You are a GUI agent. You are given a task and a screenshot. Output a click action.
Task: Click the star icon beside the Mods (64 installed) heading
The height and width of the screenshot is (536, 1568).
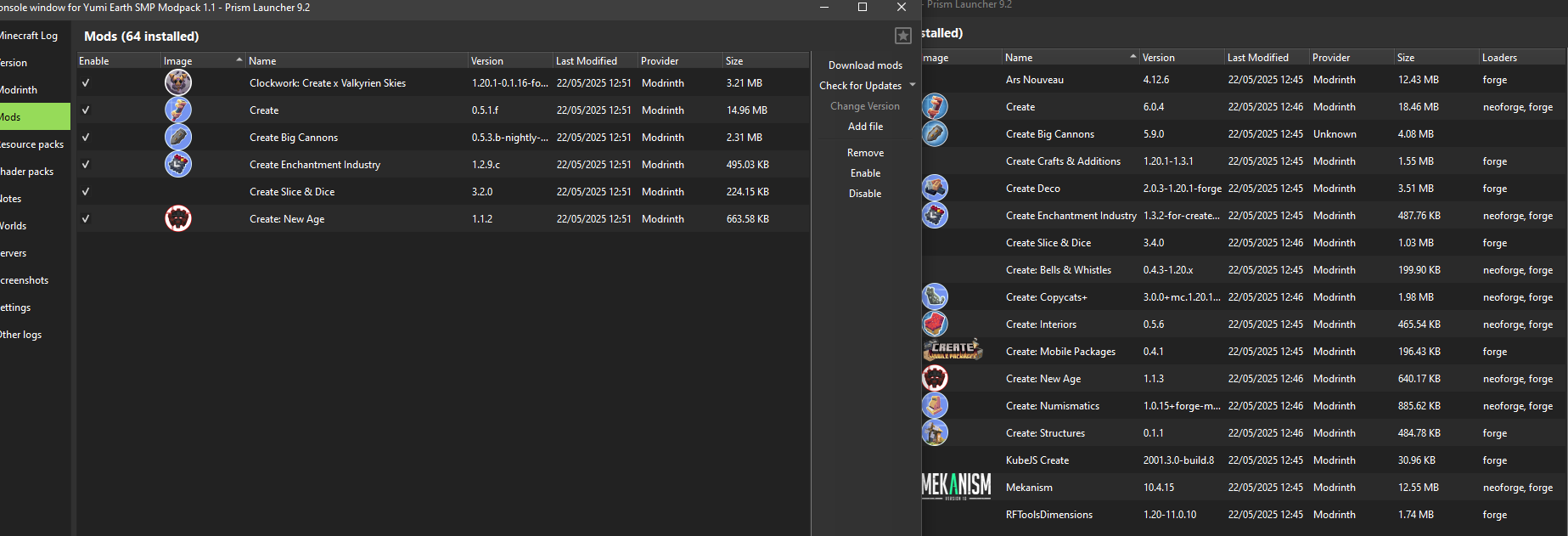pos(903,36)
